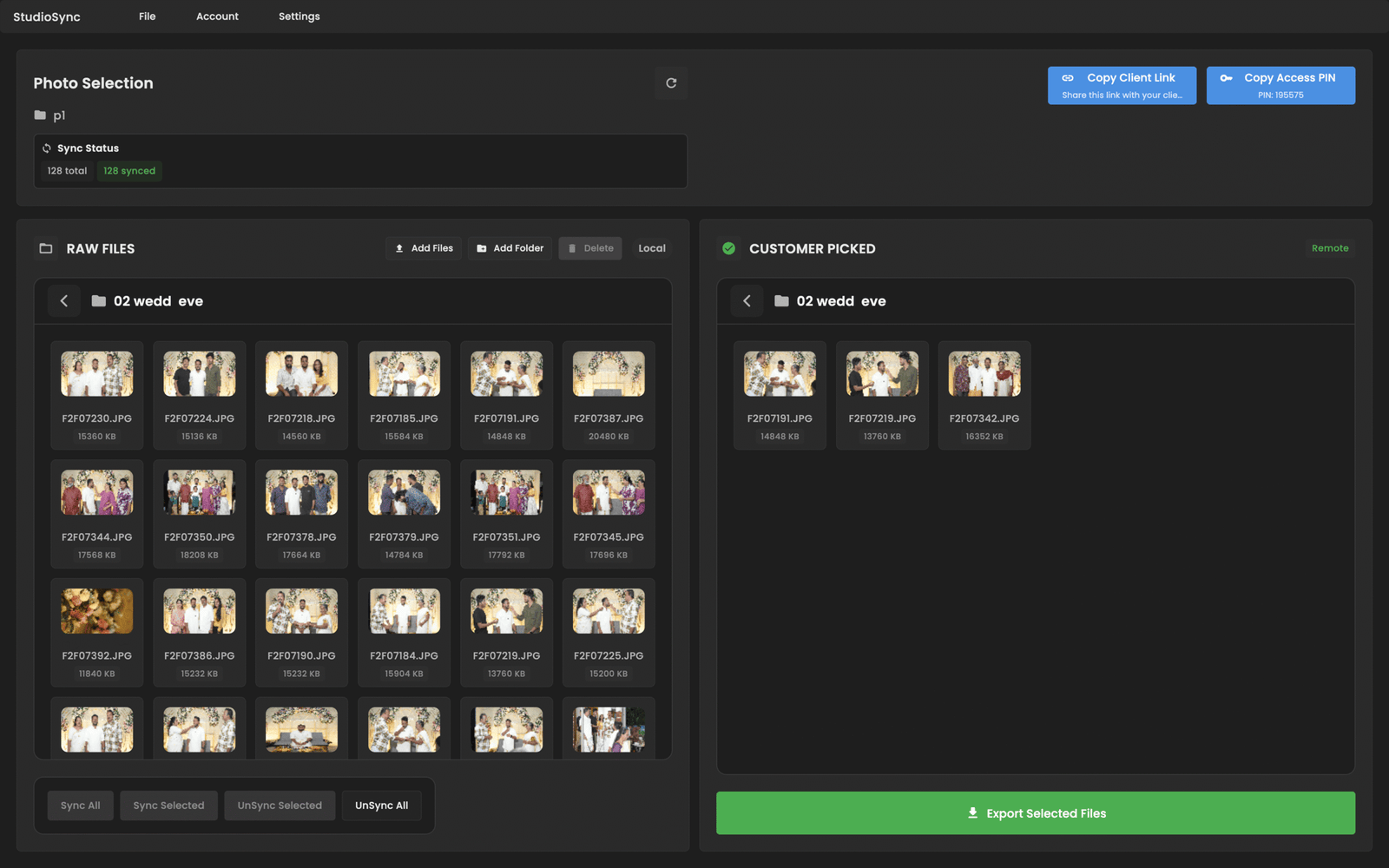Image resolution: width=1389 pixels, height=868 pixels.
Task: Open the Account menu
Action: click(x=217, y=16)
